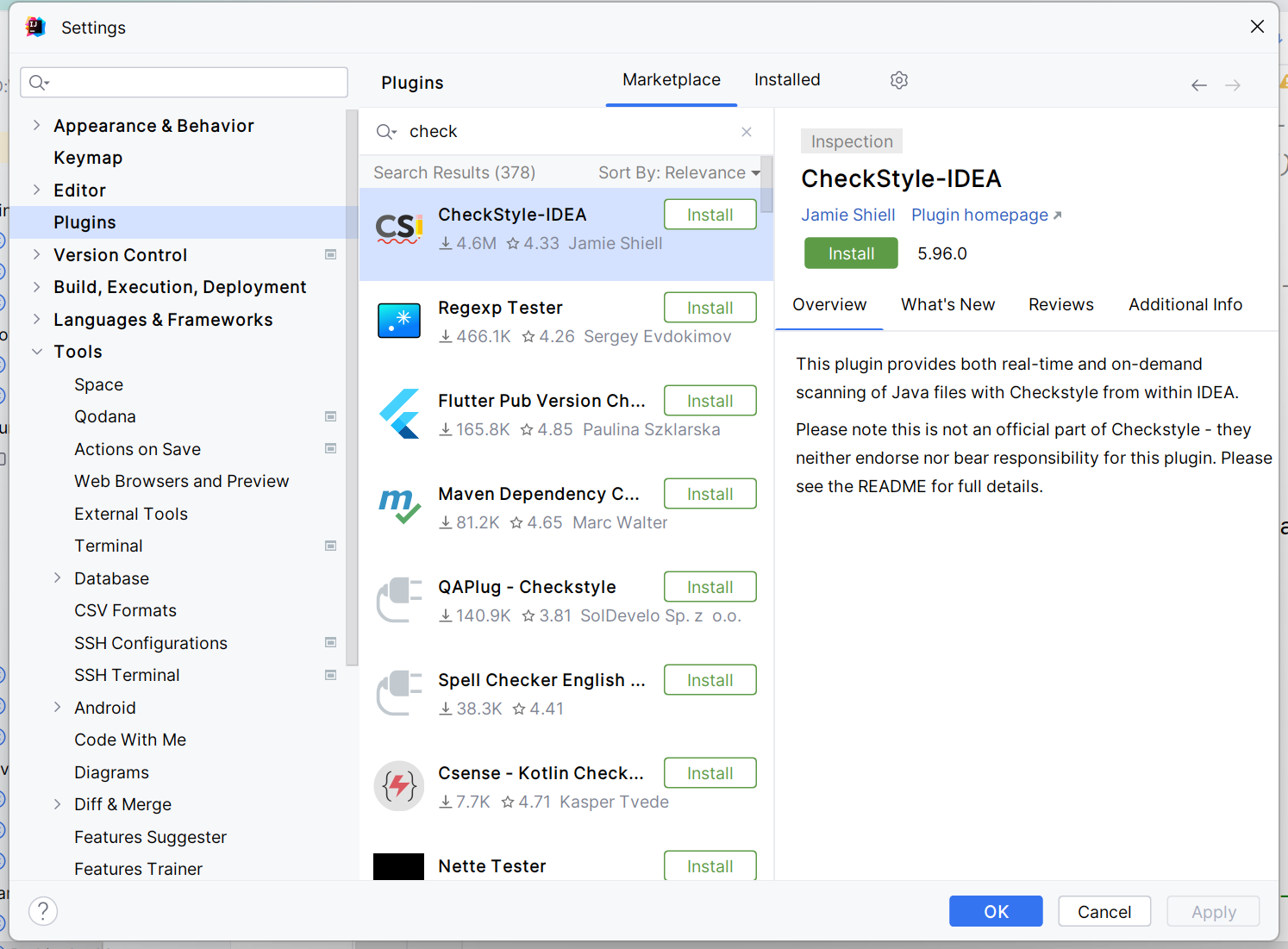Open the help question mark button

click(43, 911)
